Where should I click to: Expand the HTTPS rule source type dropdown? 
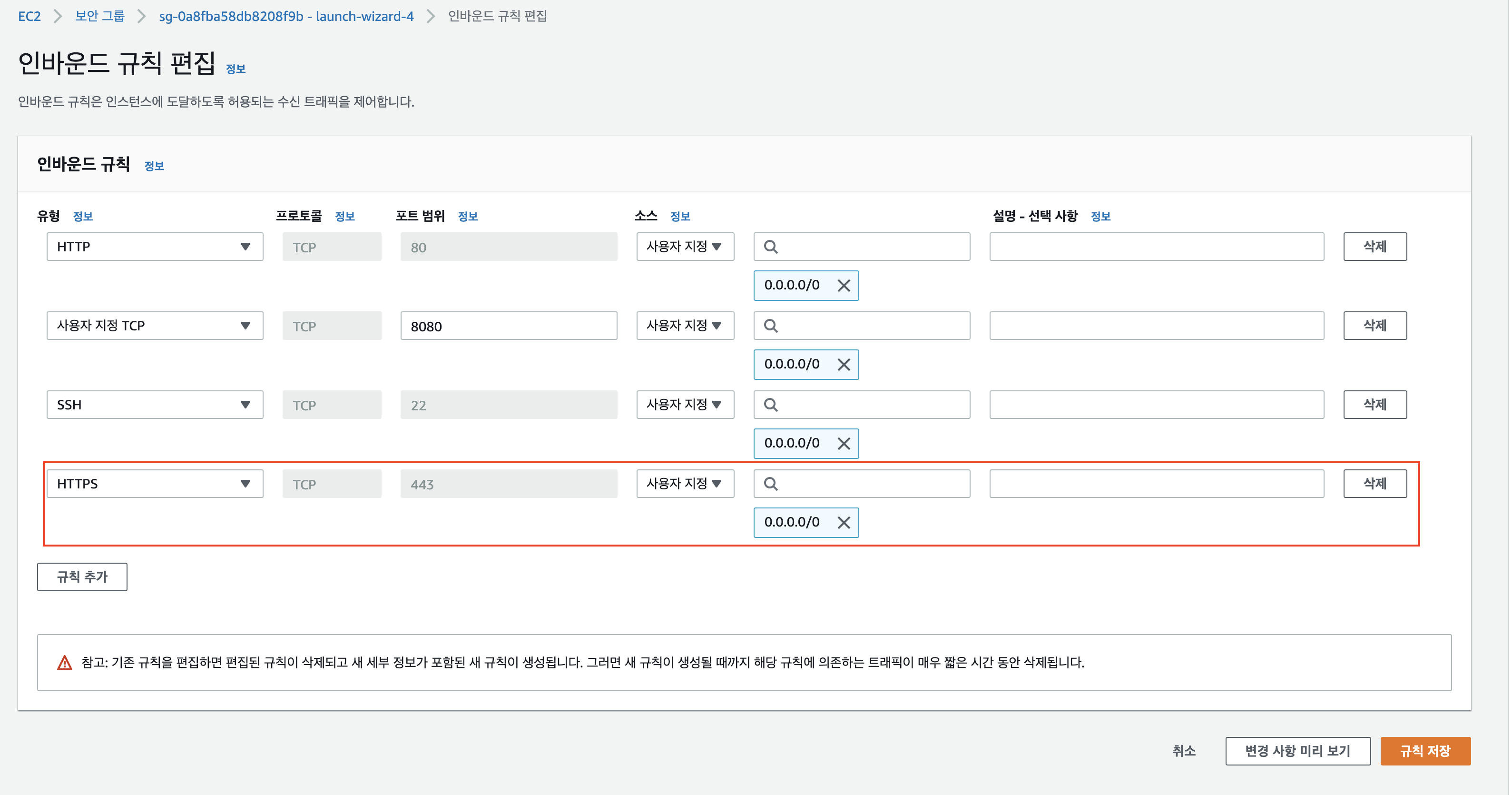(684, 484)
